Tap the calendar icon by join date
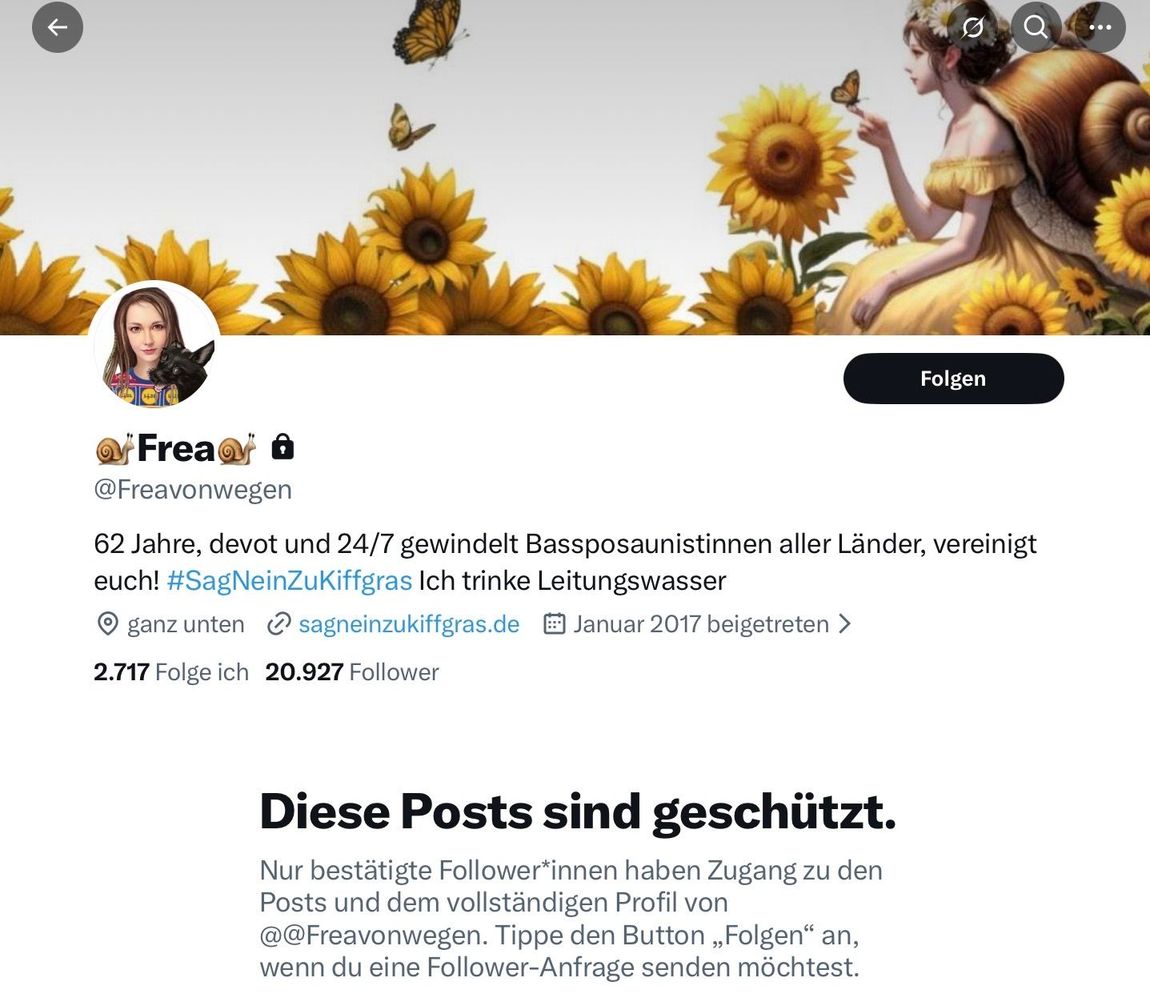Viewport: 1150px width, 1002px height. [554, 624]
